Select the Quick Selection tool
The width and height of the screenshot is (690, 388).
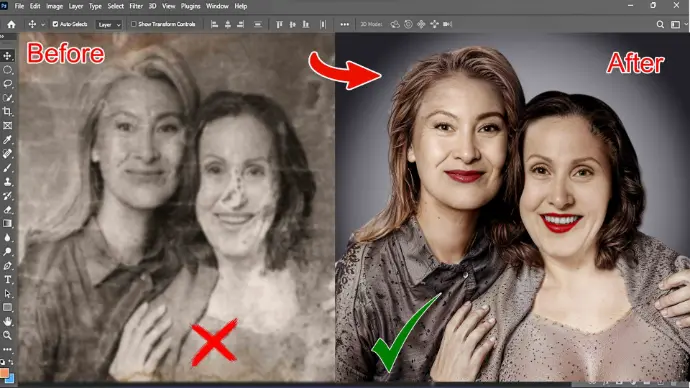tap(7, 98)
